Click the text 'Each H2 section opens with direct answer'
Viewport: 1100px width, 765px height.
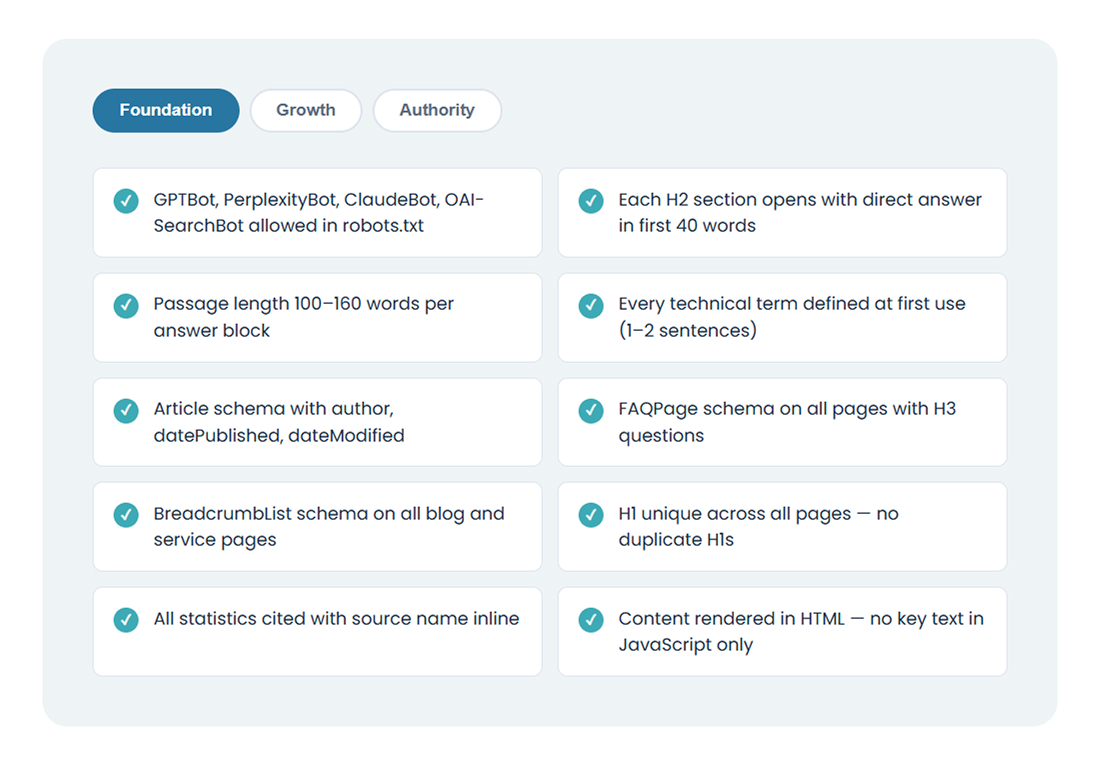[800, 200]
